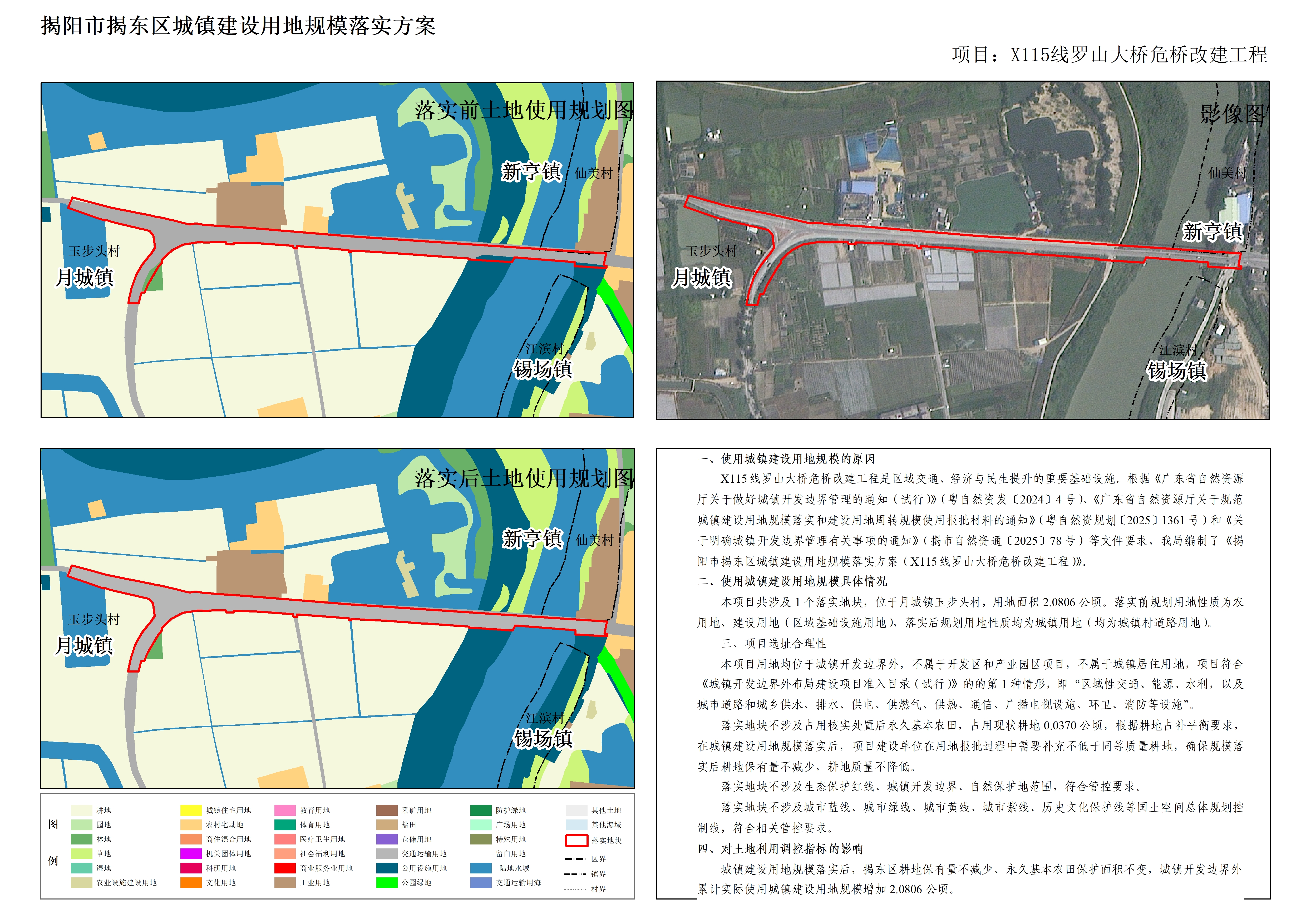Click the 落实前土地使用规划图 map title
Viewport: 1306px width, 924px height.
click(x=524, y=110)
